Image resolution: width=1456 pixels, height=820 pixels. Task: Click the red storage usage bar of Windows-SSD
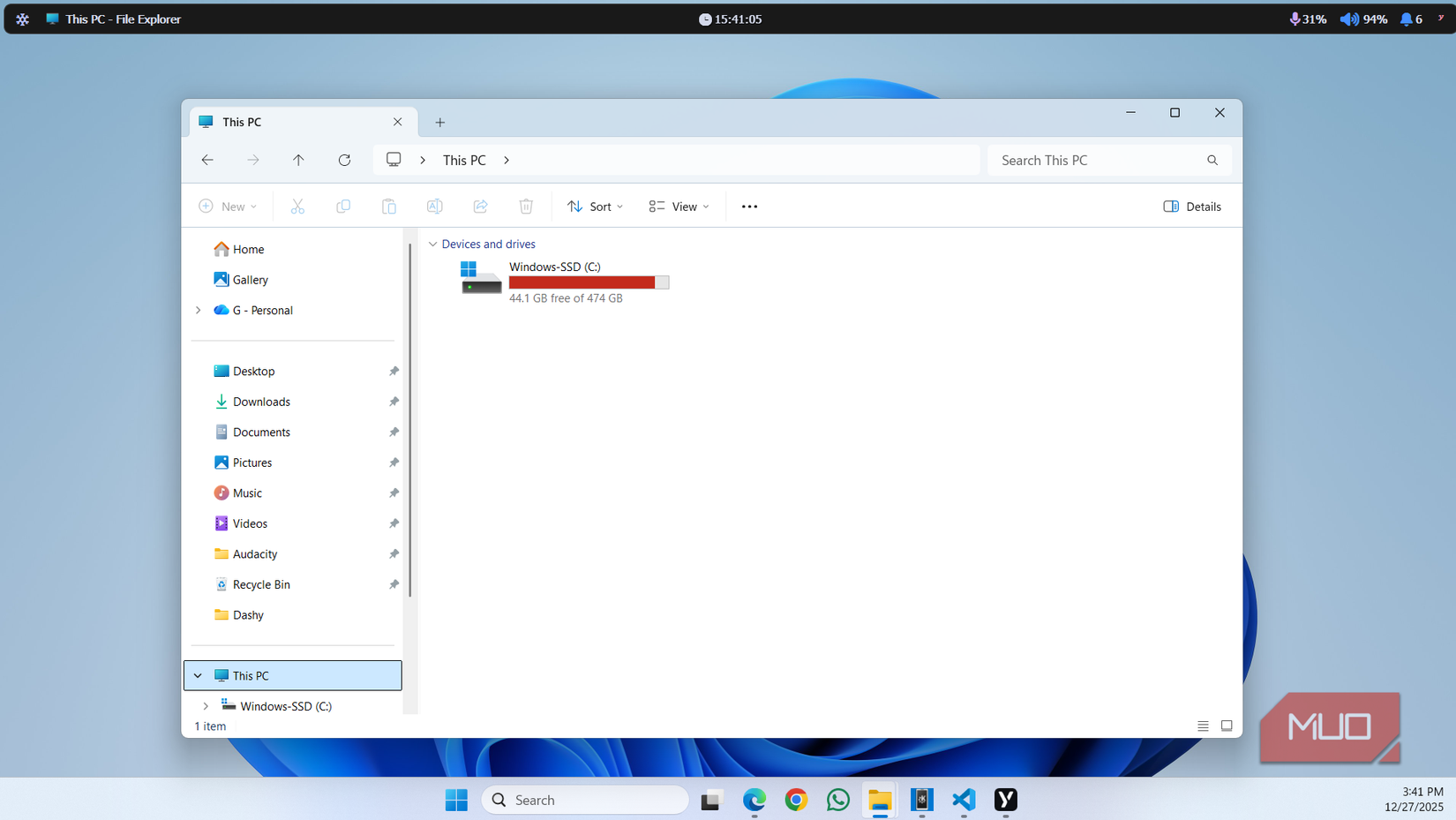coord(581,282)
